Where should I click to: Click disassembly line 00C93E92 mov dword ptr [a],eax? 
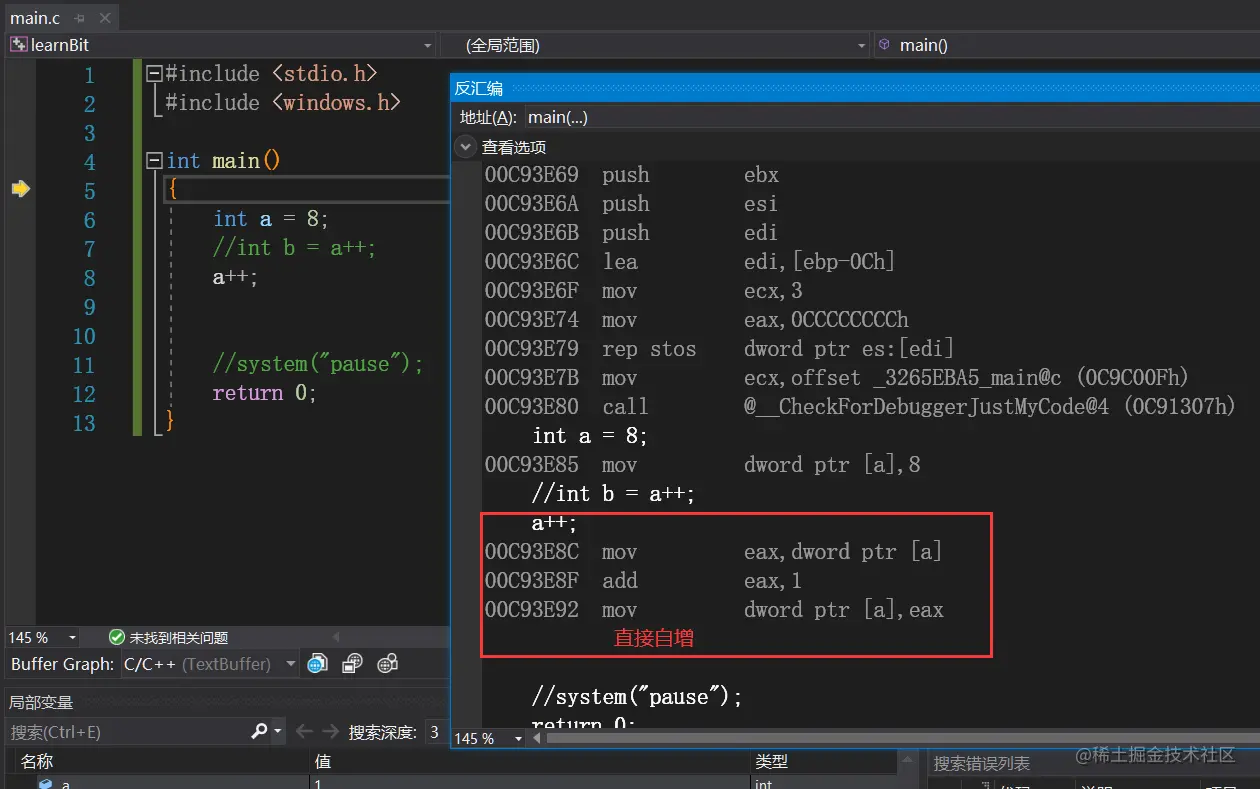coord(714,610)
